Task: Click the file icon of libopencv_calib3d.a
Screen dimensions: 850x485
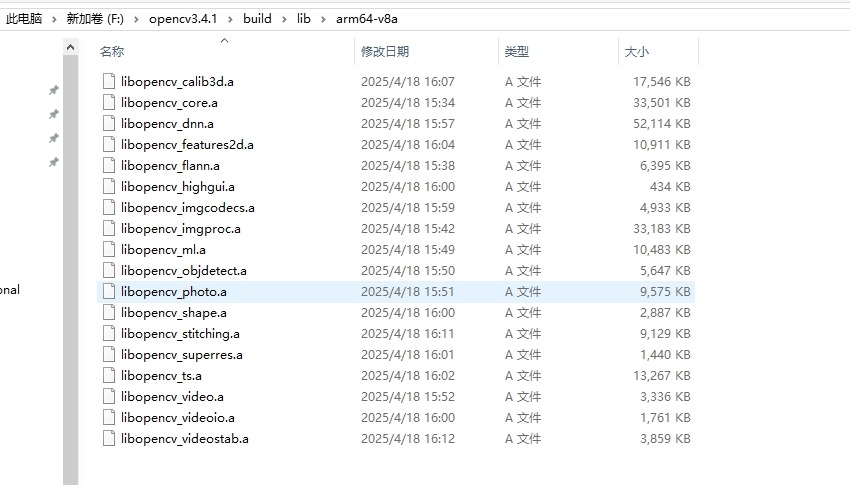Action: (x=109, y=81)
